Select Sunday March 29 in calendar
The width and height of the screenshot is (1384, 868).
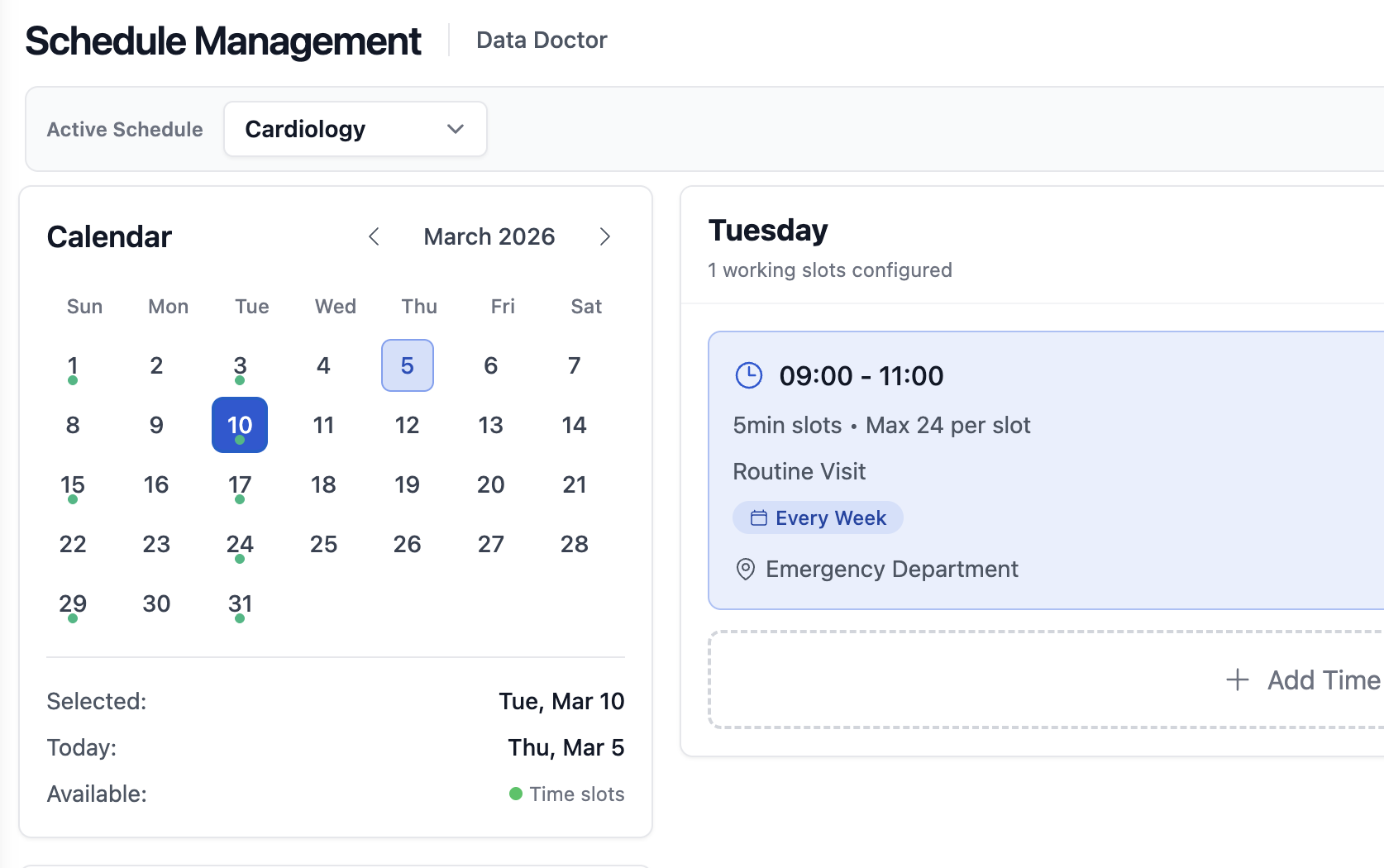(73, 604)
